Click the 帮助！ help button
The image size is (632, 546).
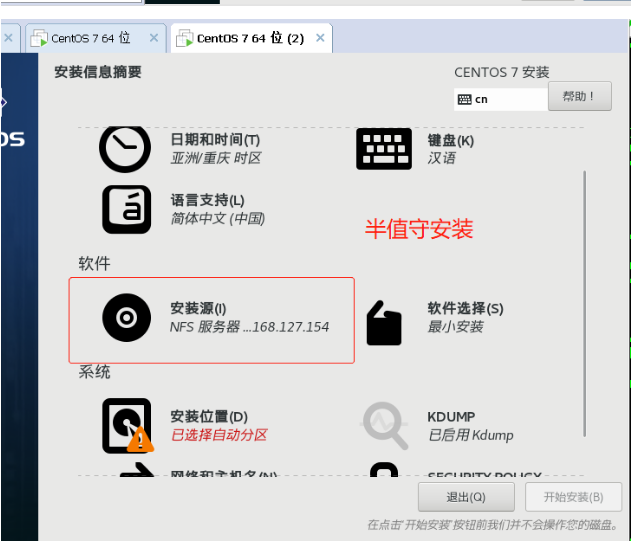580,96
